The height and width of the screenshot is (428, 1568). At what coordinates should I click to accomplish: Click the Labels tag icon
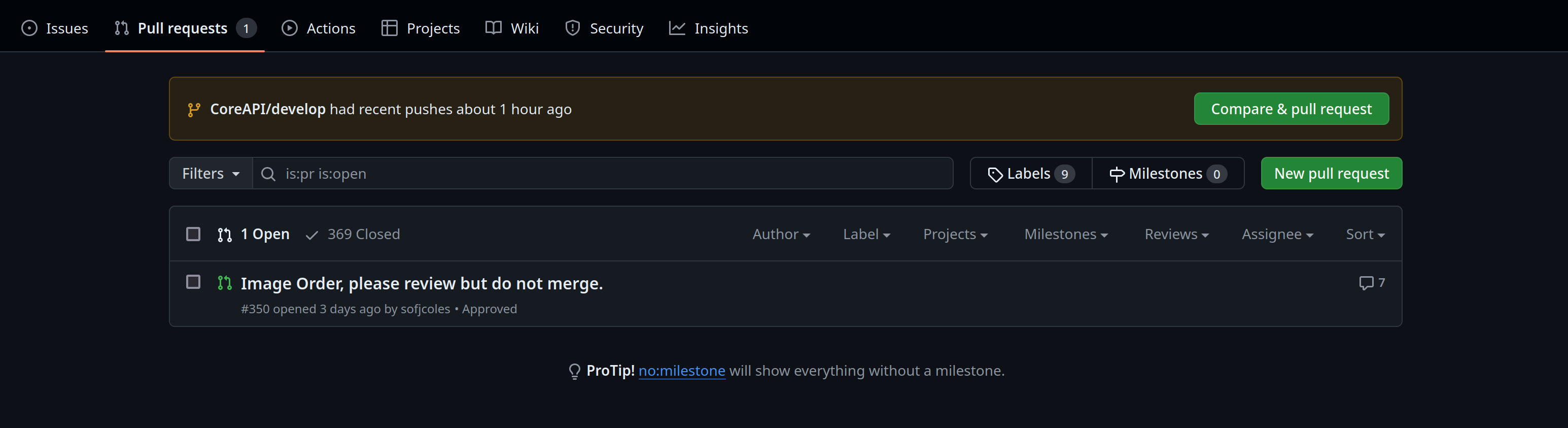pyautogui.click(x=995, y=175)
